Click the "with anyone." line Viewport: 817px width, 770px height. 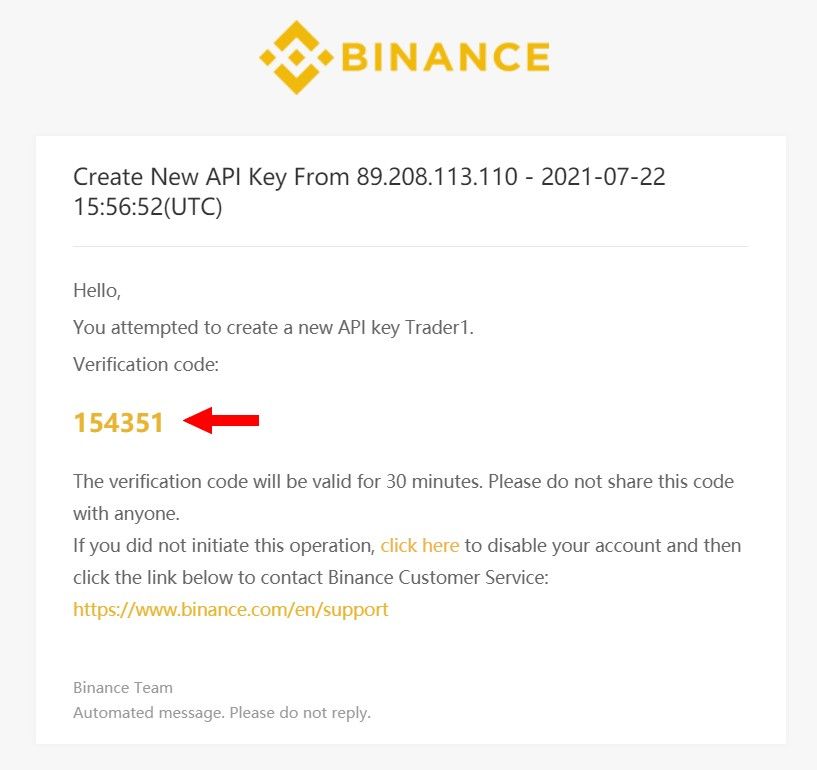pos(126,514)
